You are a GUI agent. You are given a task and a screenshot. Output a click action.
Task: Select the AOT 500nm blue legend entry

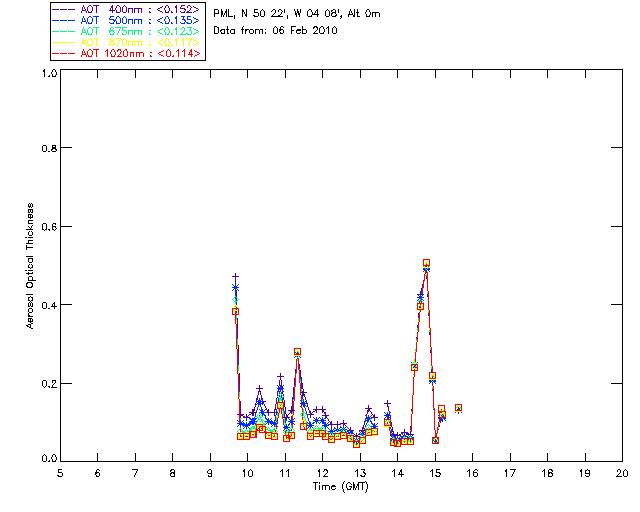coord(127,20)
